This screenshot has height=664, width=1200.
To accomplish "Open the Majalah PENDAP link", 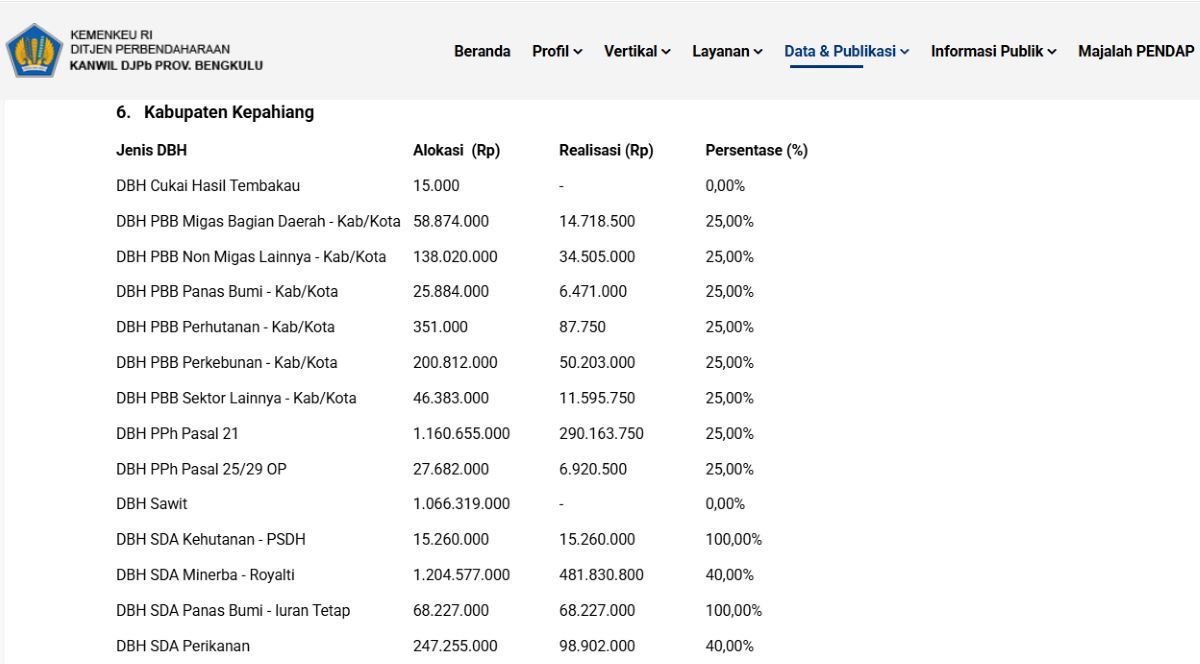I will tap(1136, 51).
